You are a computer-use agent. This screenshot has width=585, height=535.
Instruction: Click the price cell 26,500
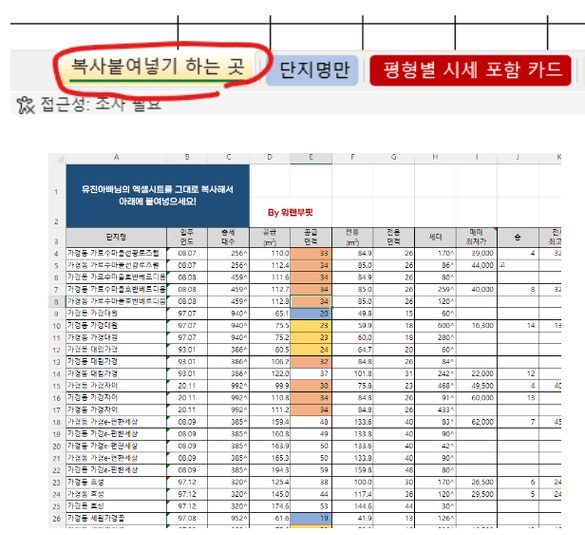pyautogui.click(x=476, y=482)
